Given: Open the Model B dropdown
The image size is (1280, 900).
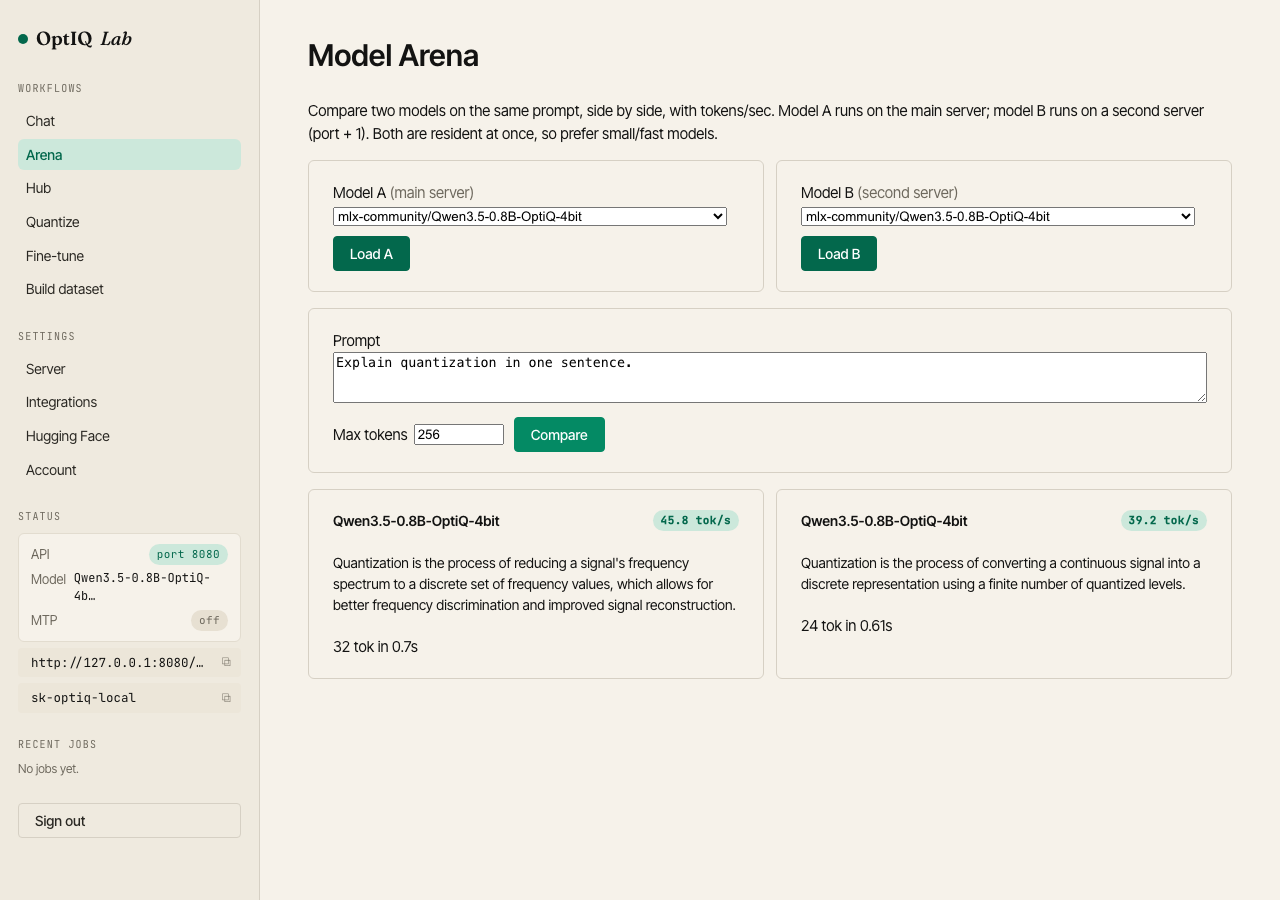Looking at the screenshot, I should pyautogui.click(x=998, y=216).
